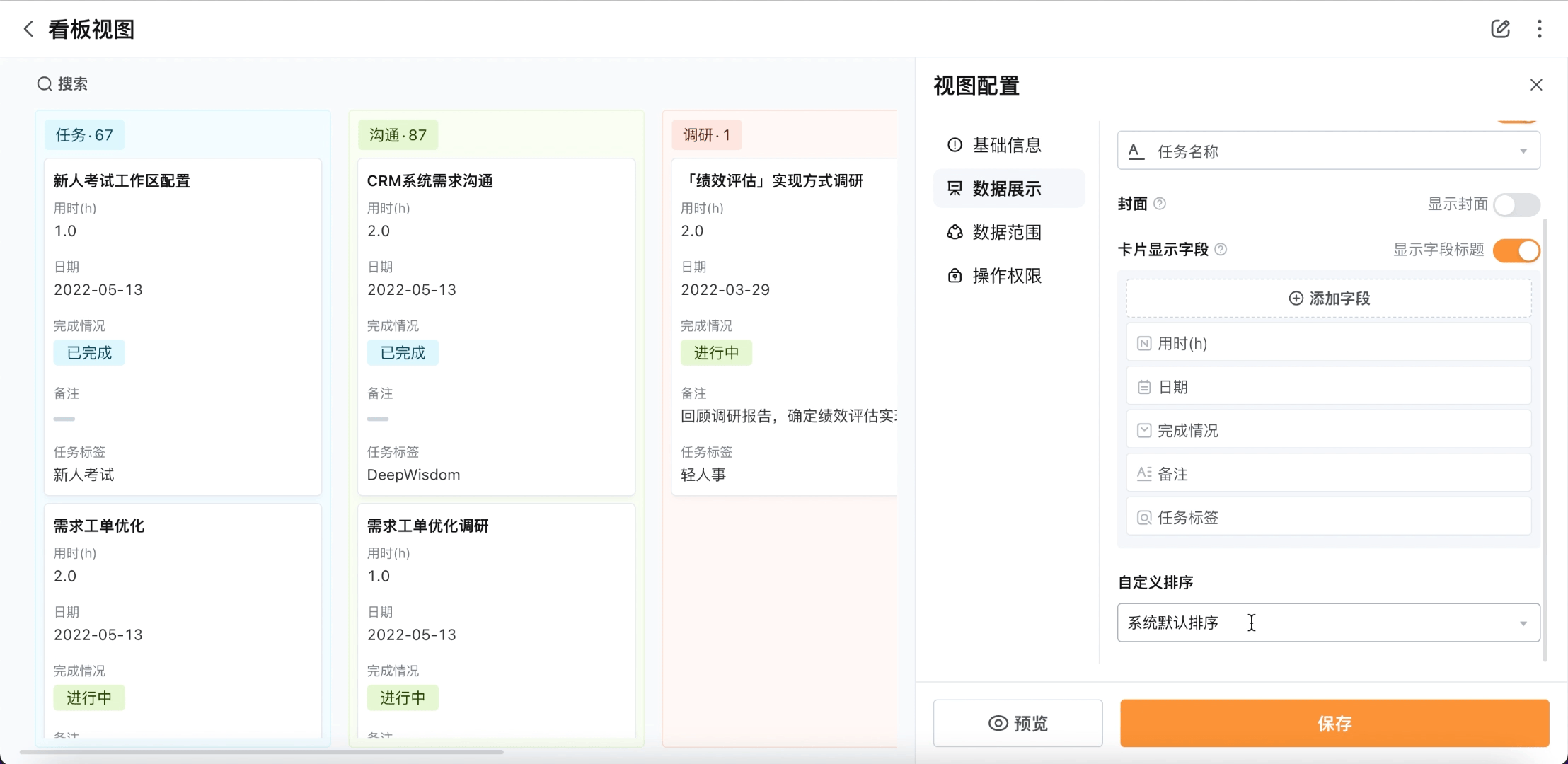1568x764 pixels.
Task: Open the CRM系统需求沟通 card
Action: pyautogui.click(x=496, y=327)
